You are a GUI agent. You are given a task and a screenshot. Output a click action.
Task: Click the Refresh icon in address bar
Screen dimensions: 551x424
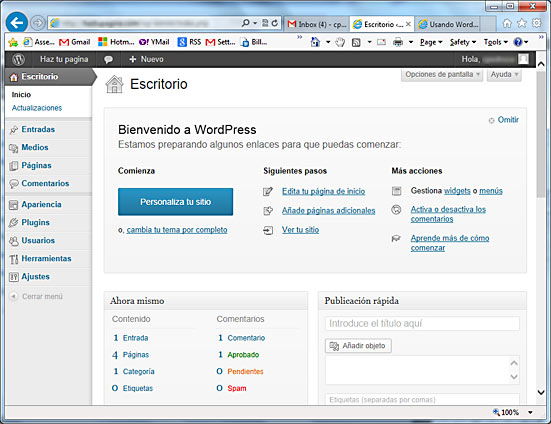coord(275,23)
